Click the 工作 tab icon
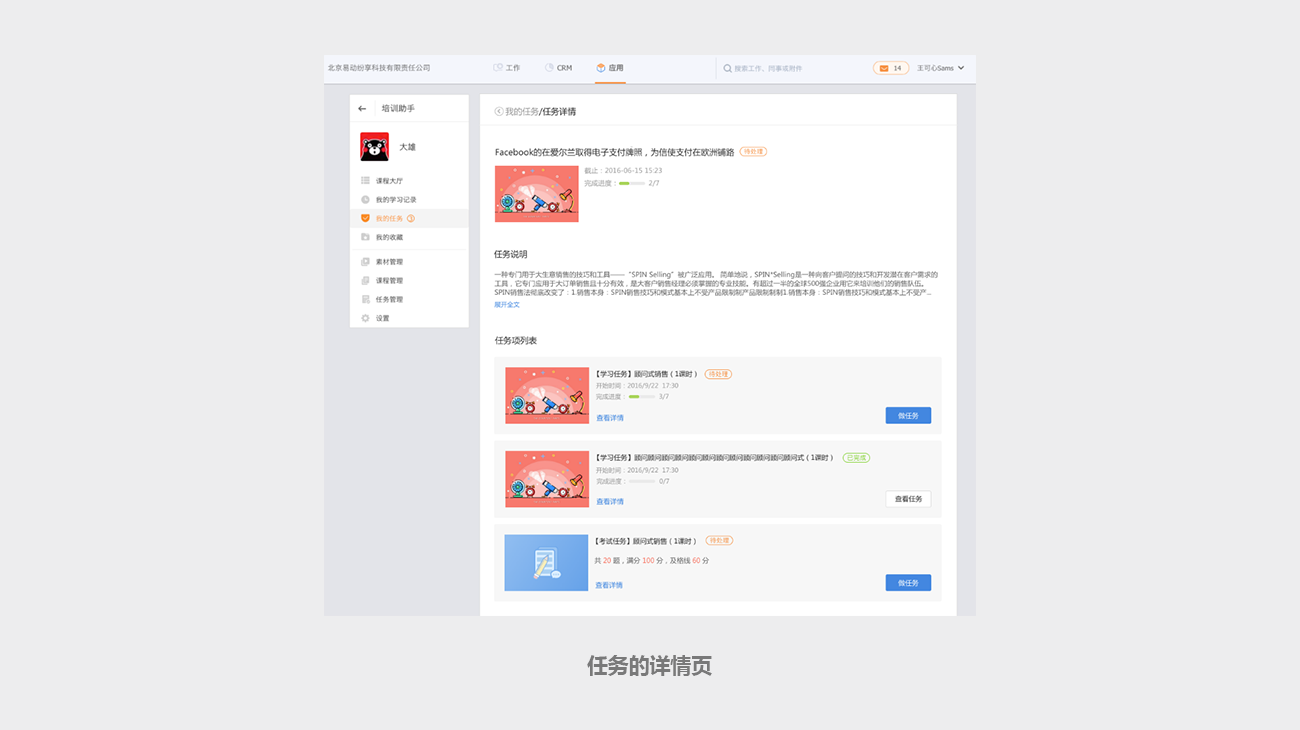This screenshot has width=1300, height=730. (x=498, y=68)
